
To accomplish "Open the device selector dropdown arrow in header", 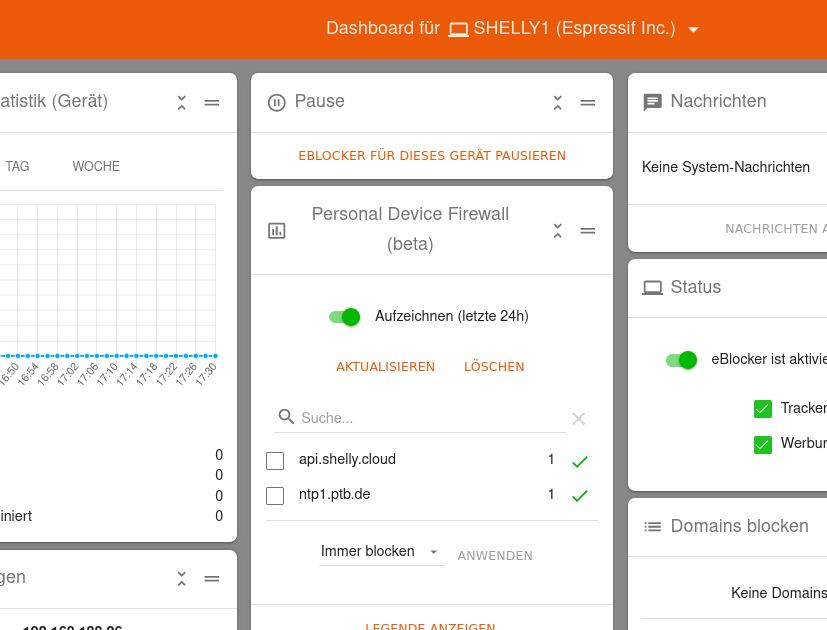I will pos(694,30).
